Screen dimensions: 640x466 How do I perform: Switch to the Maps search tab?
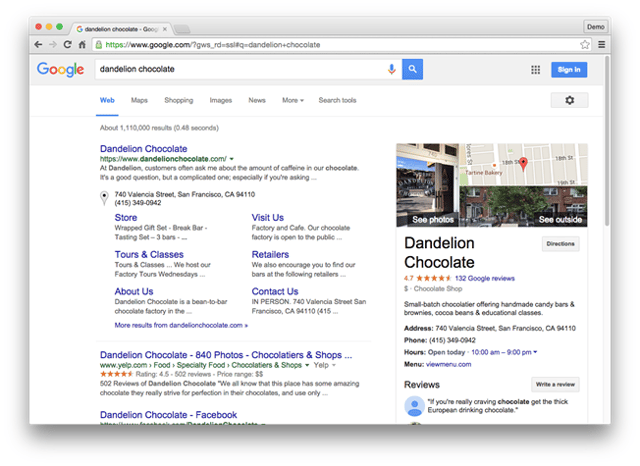[139, 100]
